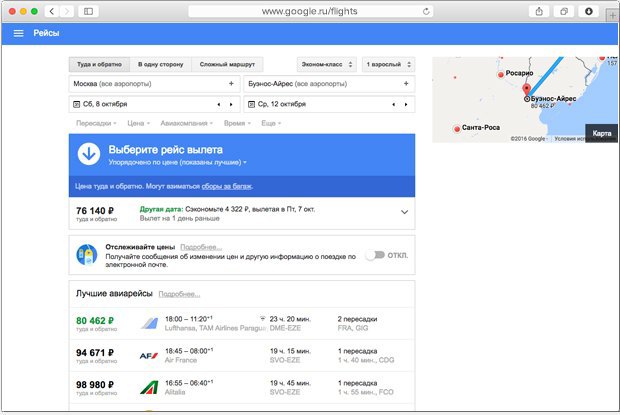
Task: Open Safari downloads button
Action: click(x=589, y=11)
